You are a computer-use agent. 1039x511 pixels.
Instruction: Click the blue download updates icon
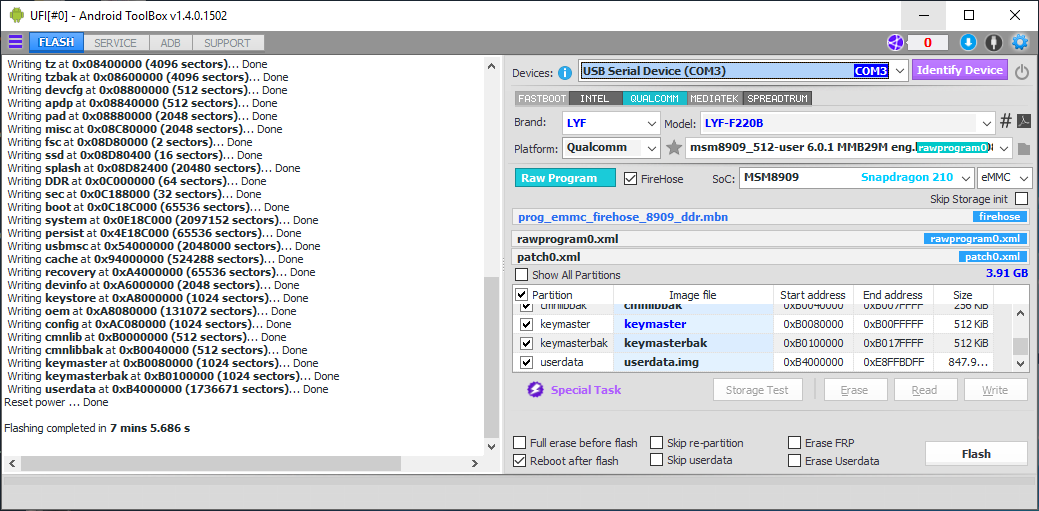[x=968, y=42]
